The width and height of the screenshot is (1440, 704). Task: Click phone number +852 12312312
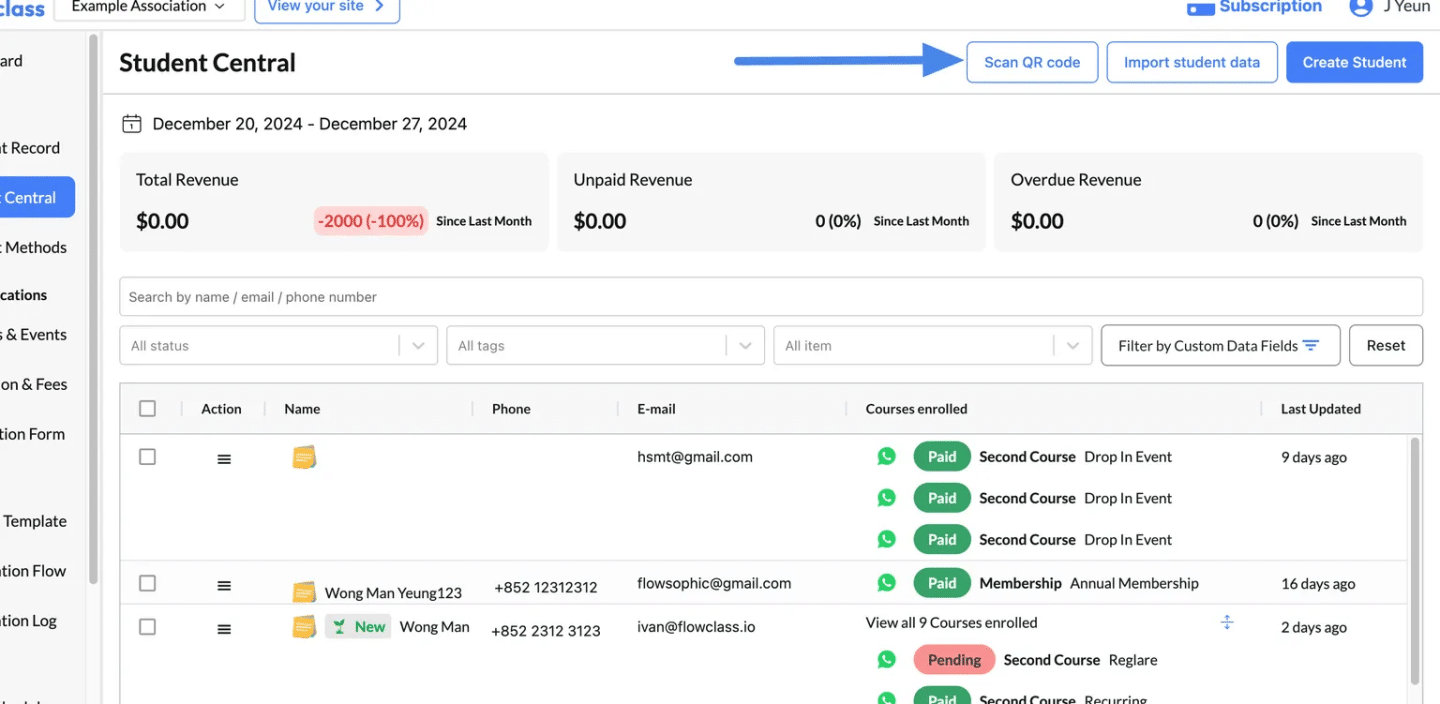click(x=546, y=588)
